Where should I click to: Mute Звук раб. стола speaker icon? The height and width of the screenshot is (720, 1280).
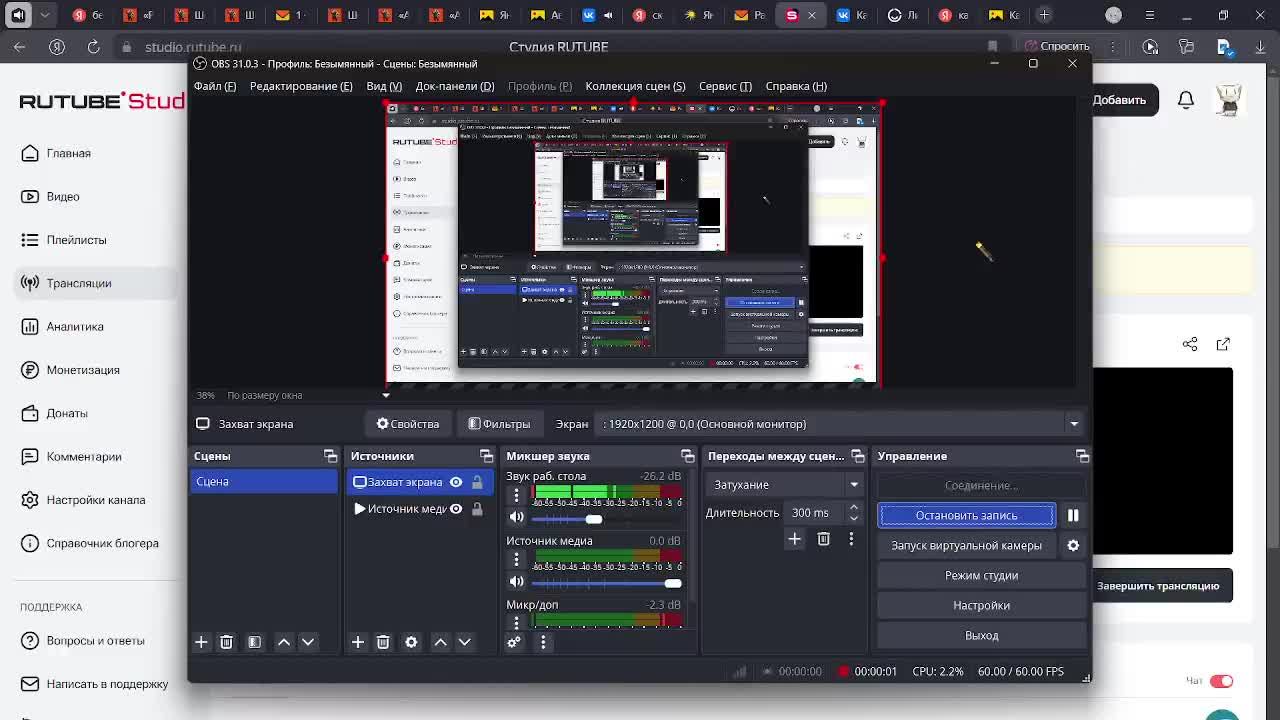(x=517, y=518)
